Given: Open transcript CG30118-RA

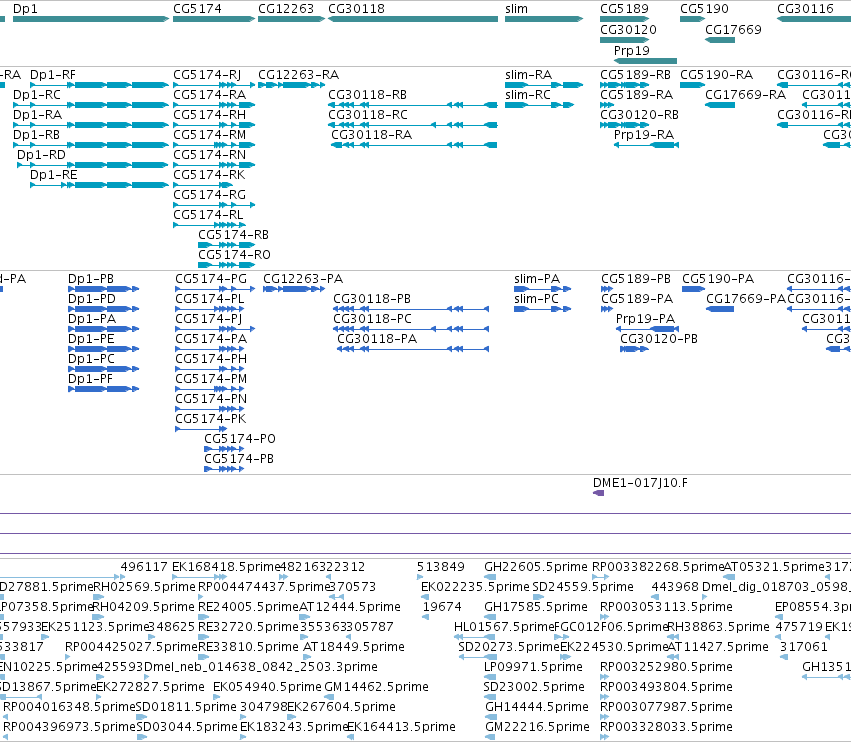Looking at the screenshot, I should (372, 135).
